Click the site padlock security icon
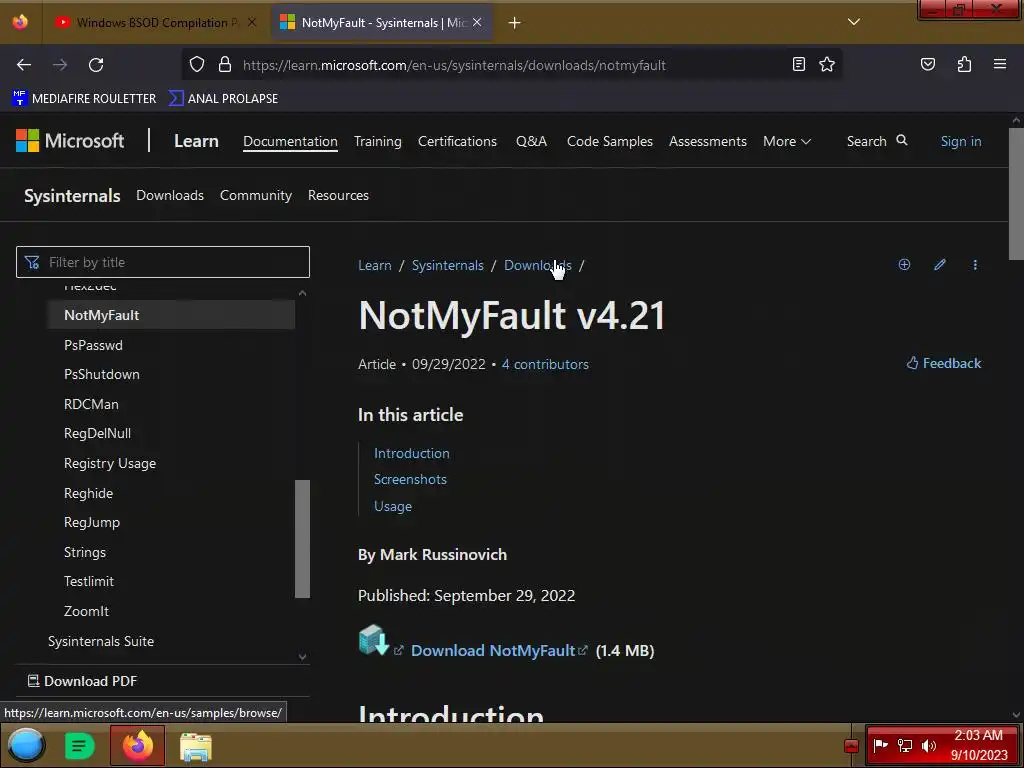Image resolution: width=1024 pixels, height=768 pixels. (x=225, y=65)
